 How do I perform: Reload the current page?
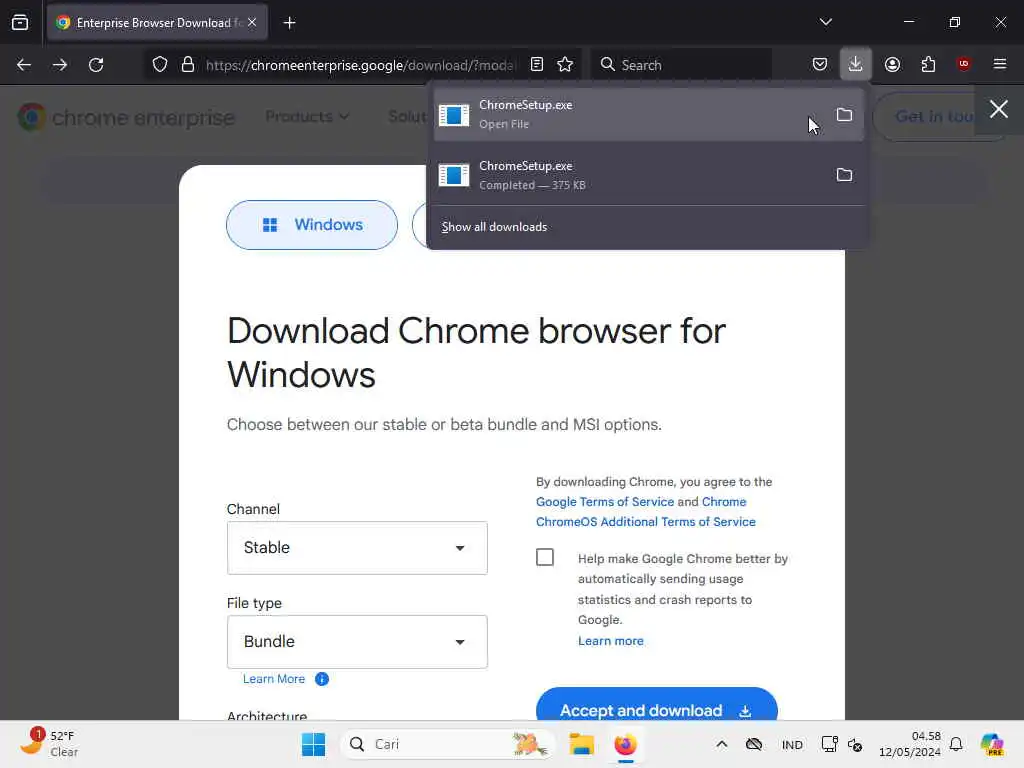97,65
